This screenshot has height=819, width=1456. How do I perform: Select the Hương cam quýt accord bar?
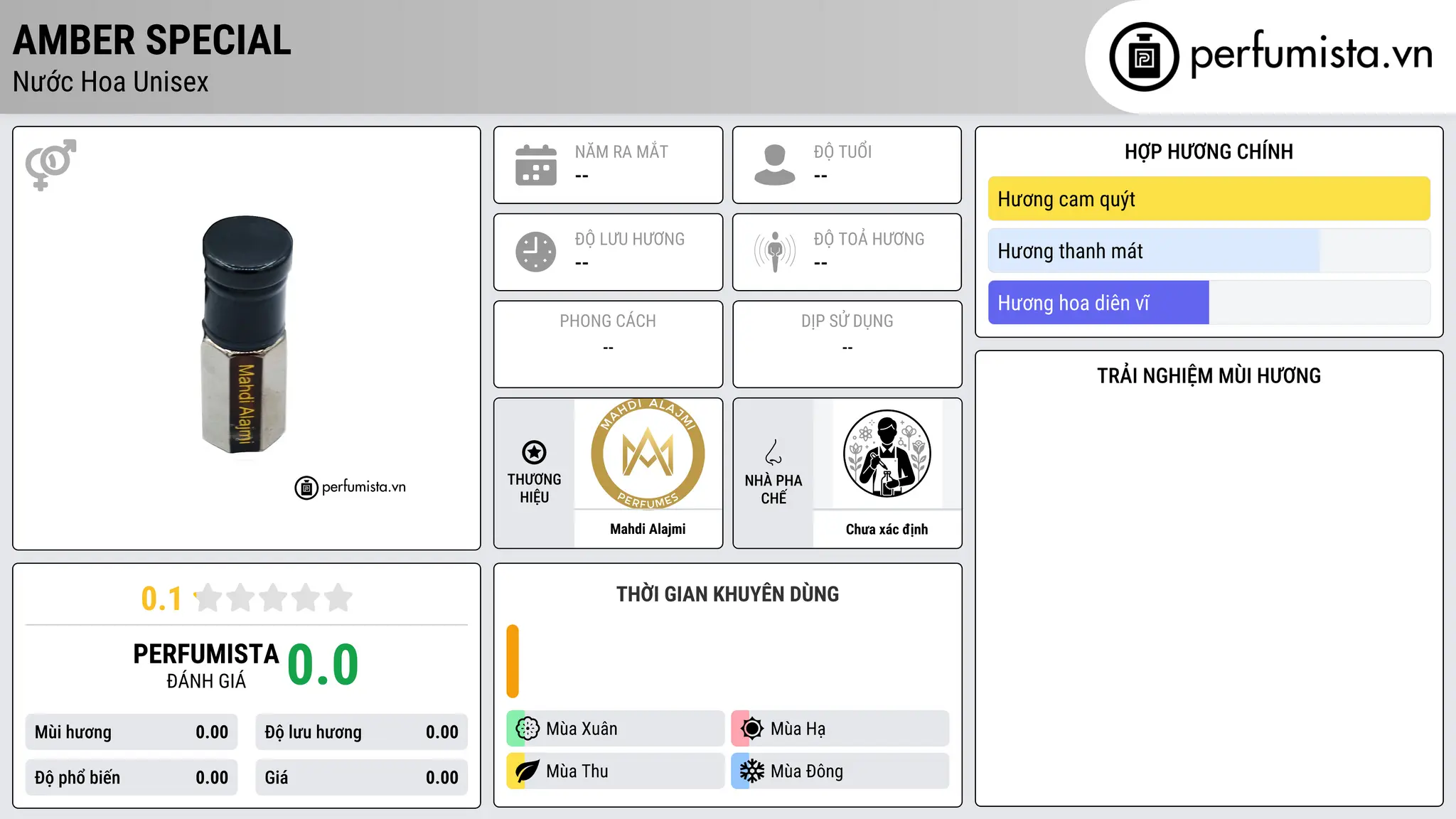tap(1209, 199)
